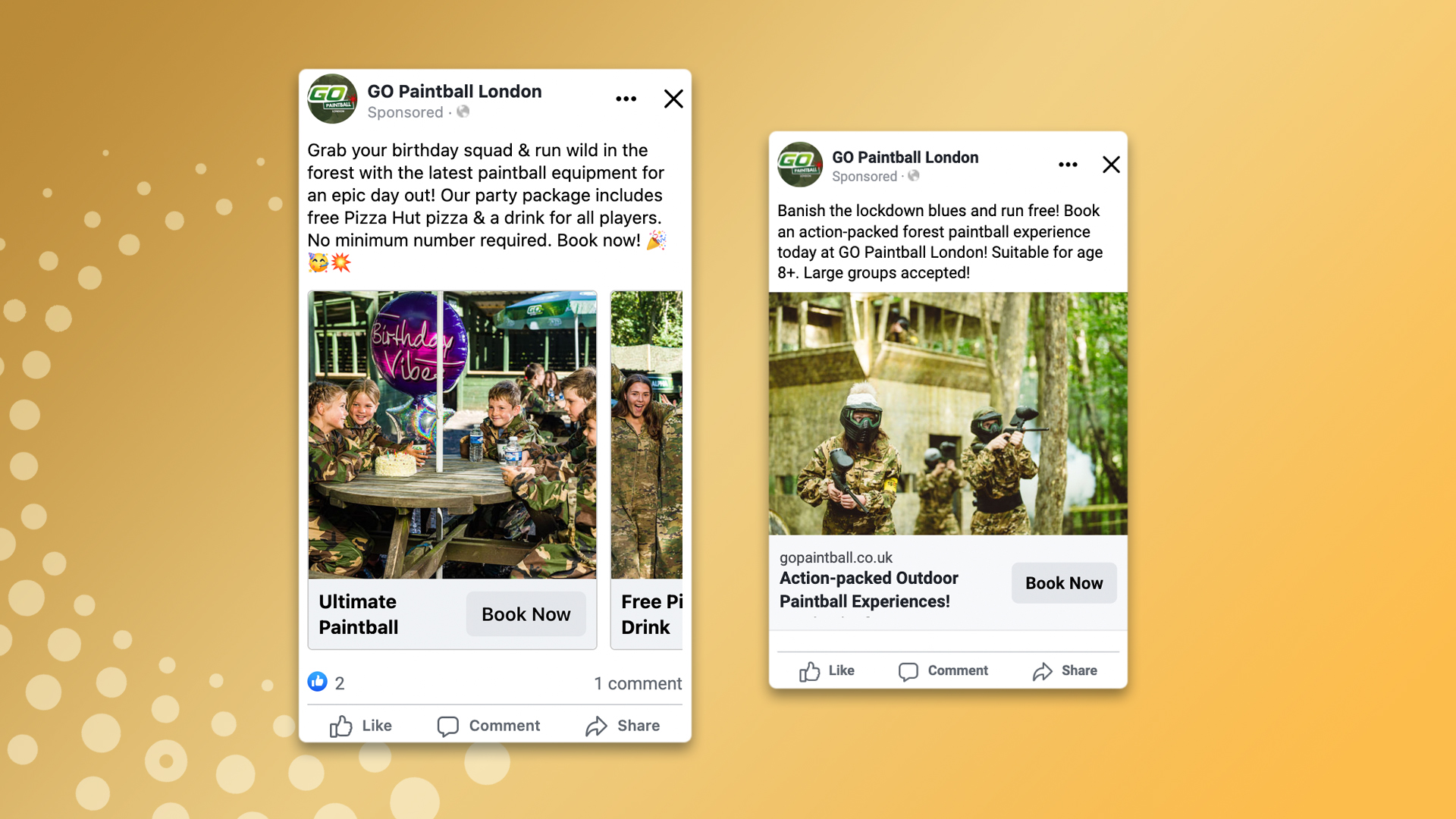Open the forest paintball players image
Screen dimensions: 1456x819
point(948,414)
